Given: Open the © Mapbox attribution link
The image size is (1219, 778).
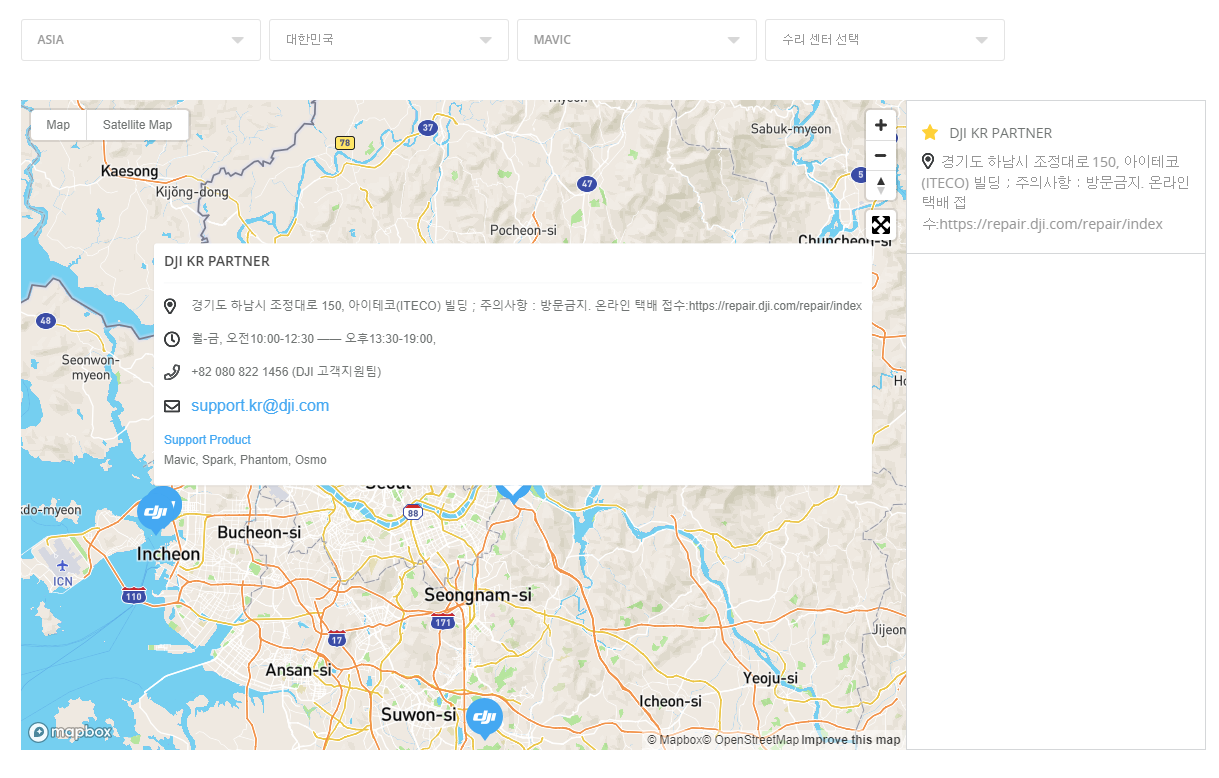Looking at the screenshot, I should pyautogui.click(x=674, y=740).
